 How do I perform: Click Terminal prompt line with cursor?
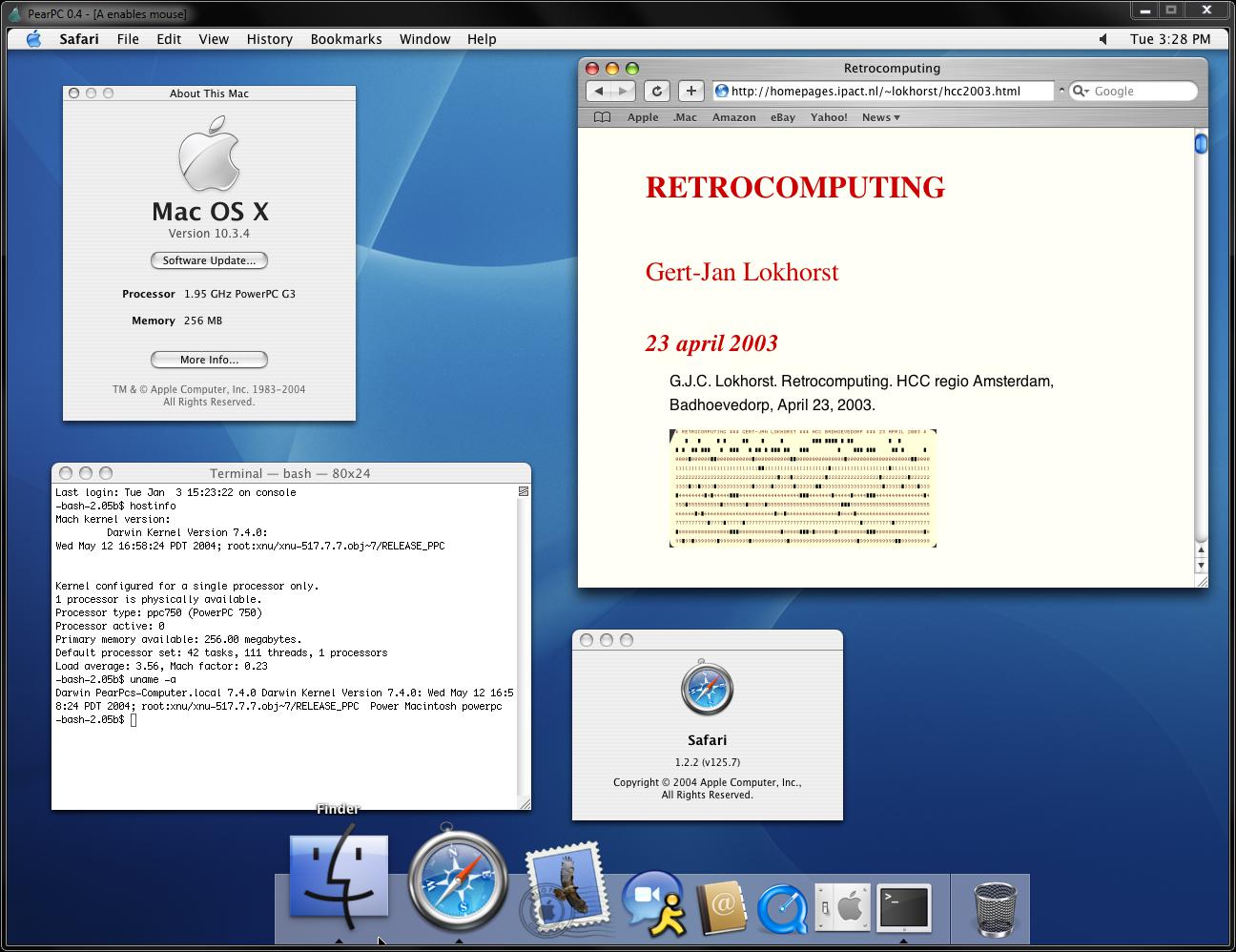coord(95,719)
